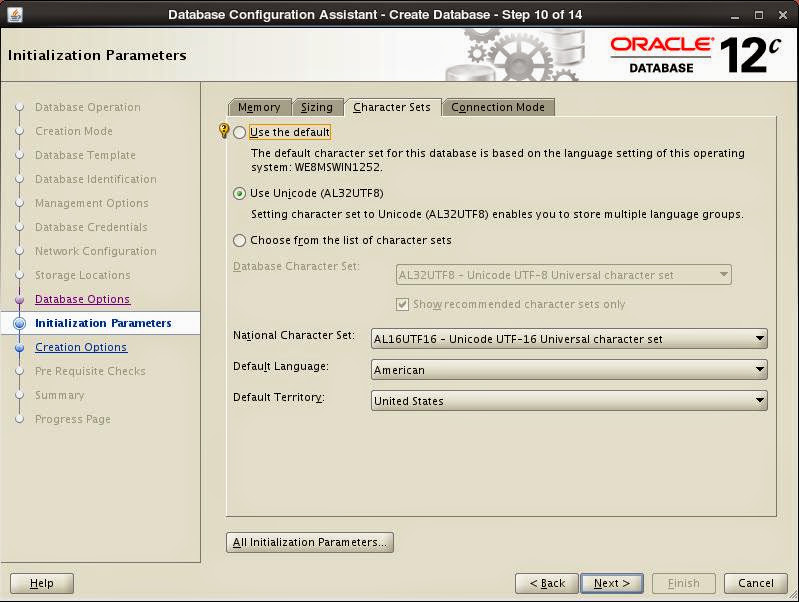Click the Database Options step bullet icon
This screenshot has height=602, width=799.
19,300
